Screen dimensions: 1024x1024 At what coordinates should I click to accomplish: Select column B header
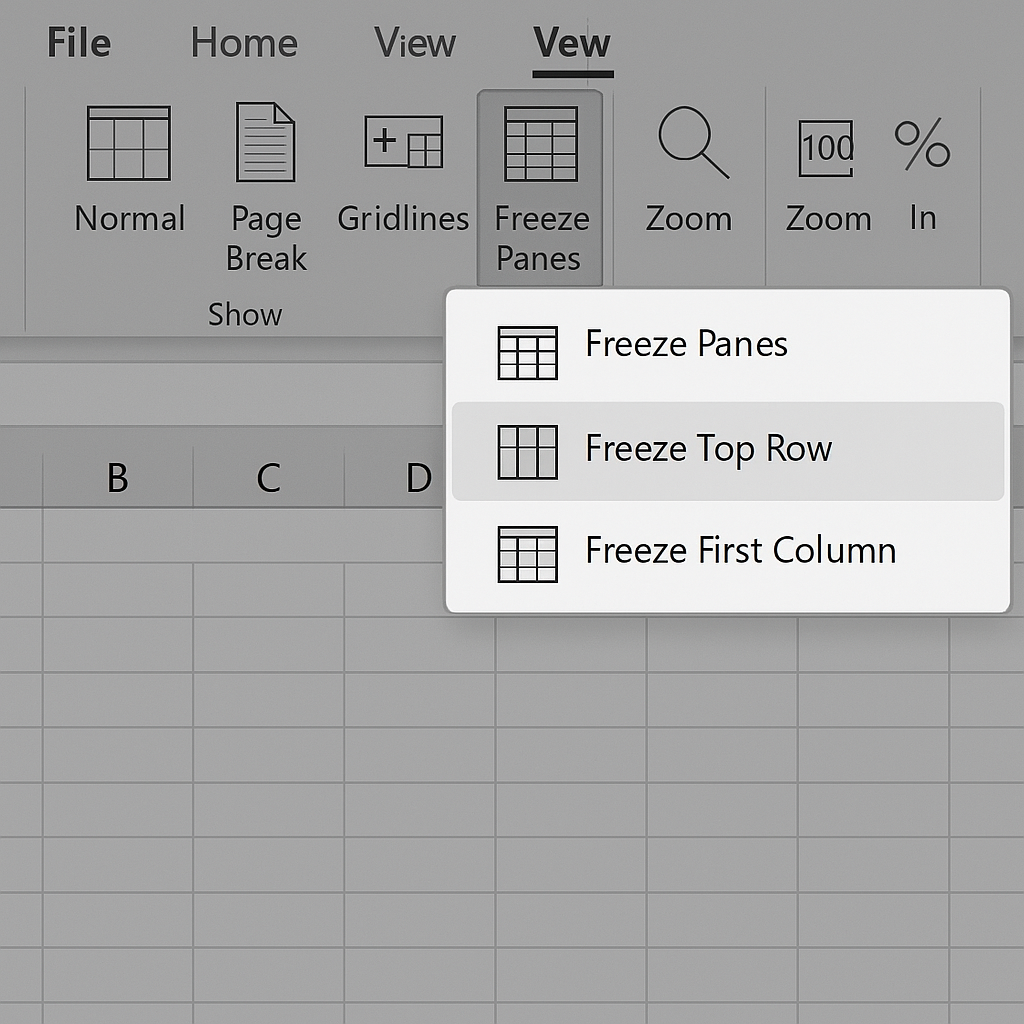pos(118,478)
